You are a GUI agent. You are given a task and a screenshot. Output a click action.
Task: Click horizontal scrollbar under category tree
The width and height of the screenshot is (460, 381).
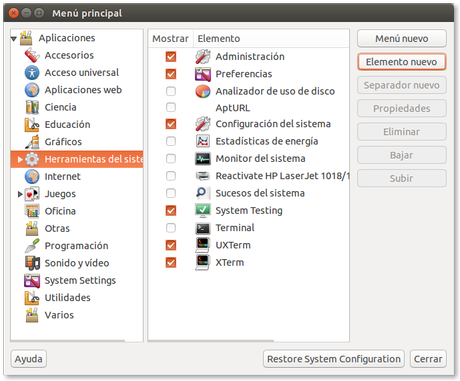(68, 341)
